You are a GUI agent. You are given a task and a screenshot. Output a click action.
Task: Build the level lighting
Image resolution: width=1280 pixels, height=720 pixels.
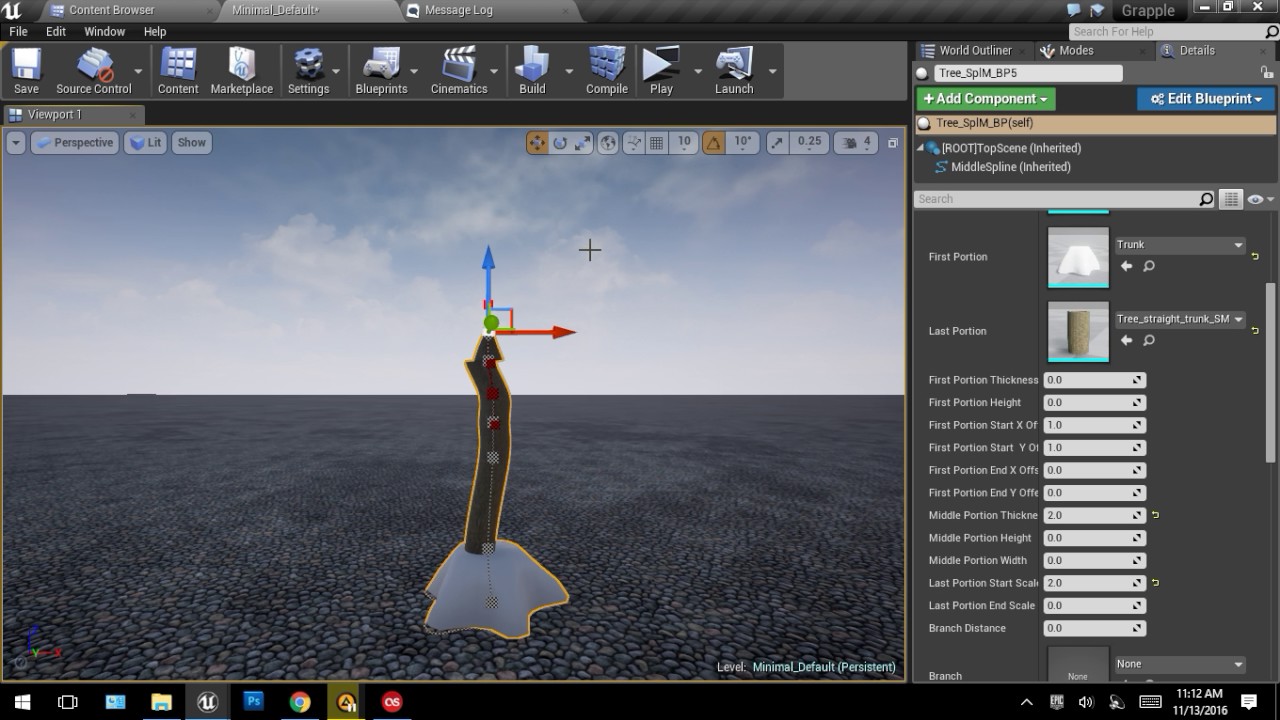point(532,71)
